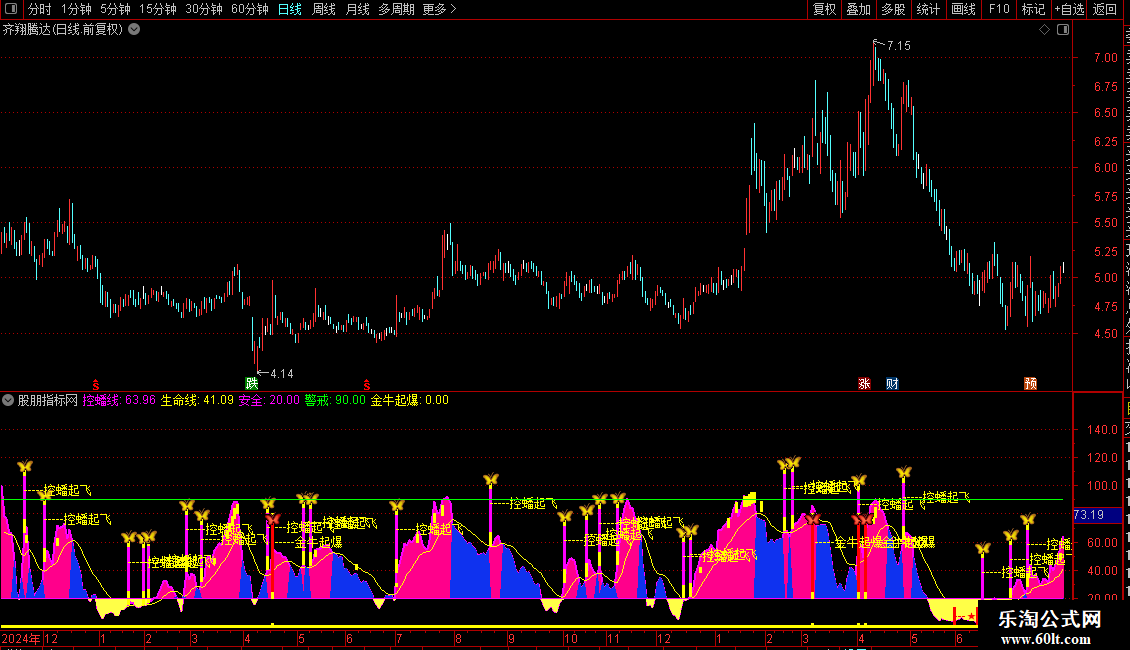
Task: Toggle the side panel icon left of 分时
Action: pyautogui.click(x=11, y=9)
